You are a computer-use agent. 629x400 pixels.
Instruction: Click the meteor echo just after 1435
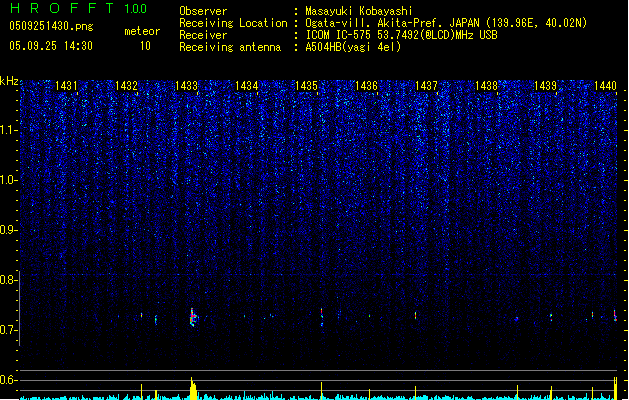click(x=322, y=317)
